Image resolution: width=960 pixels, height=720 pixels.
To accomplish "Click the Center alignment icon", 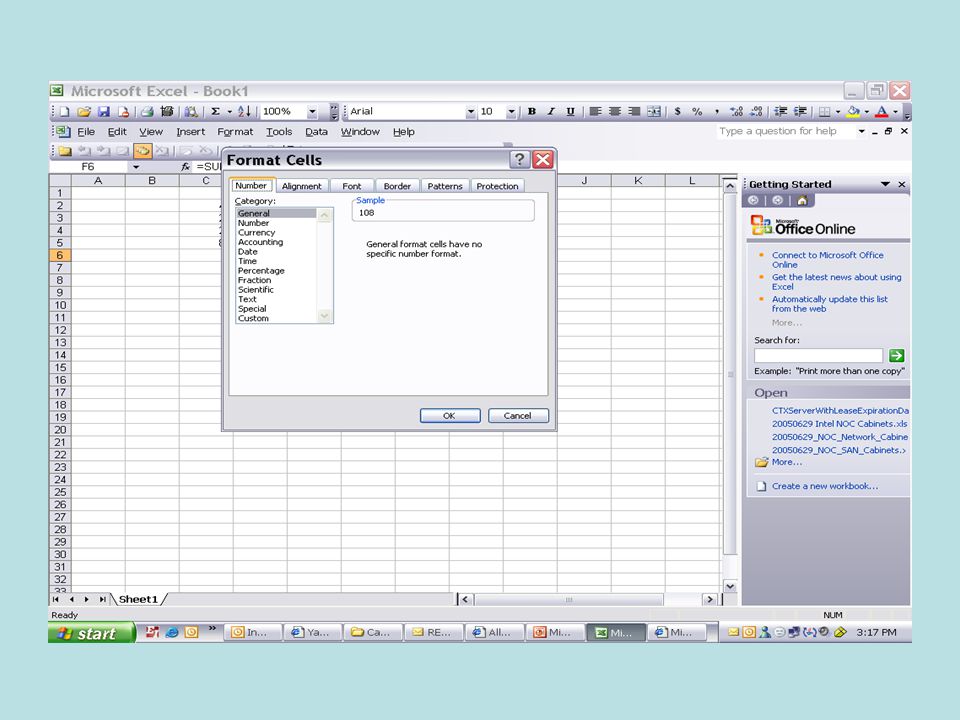I will tap(615, 111).
